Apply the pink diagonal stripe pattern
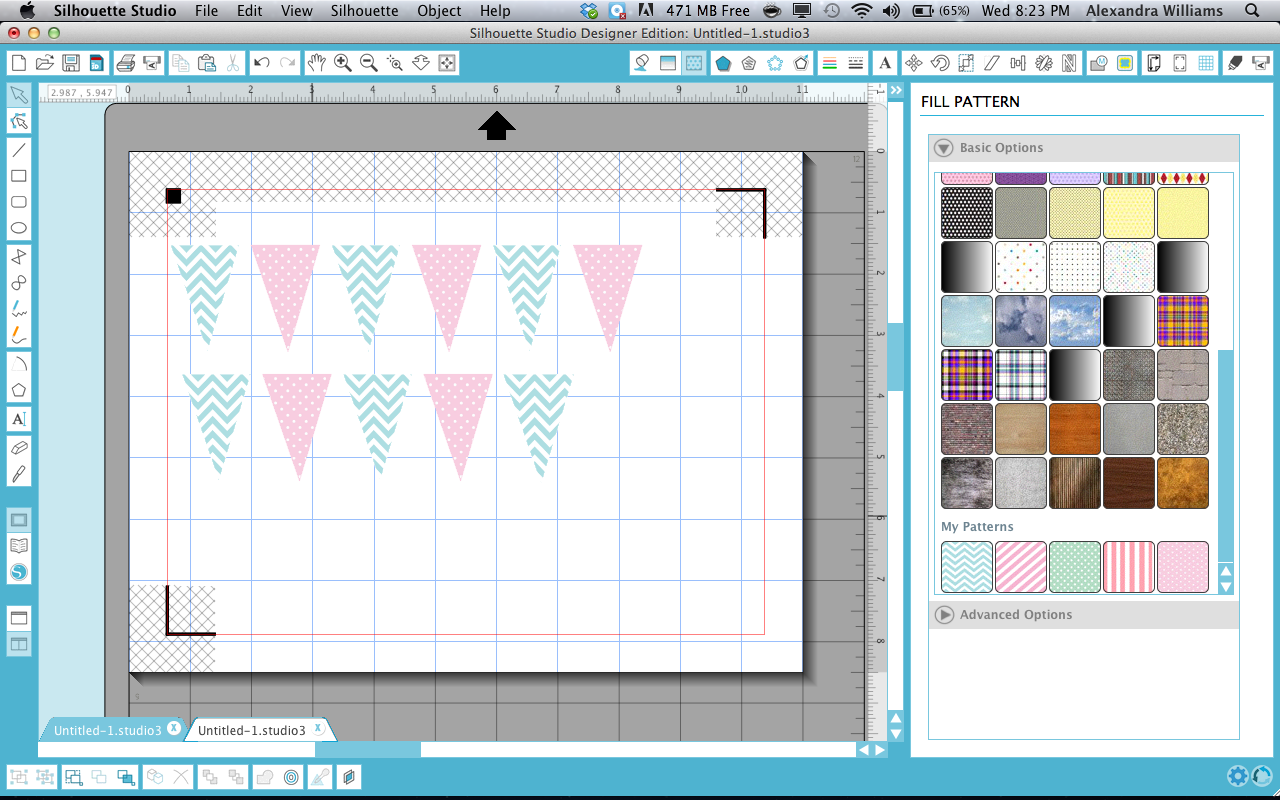 point(1021,567)
